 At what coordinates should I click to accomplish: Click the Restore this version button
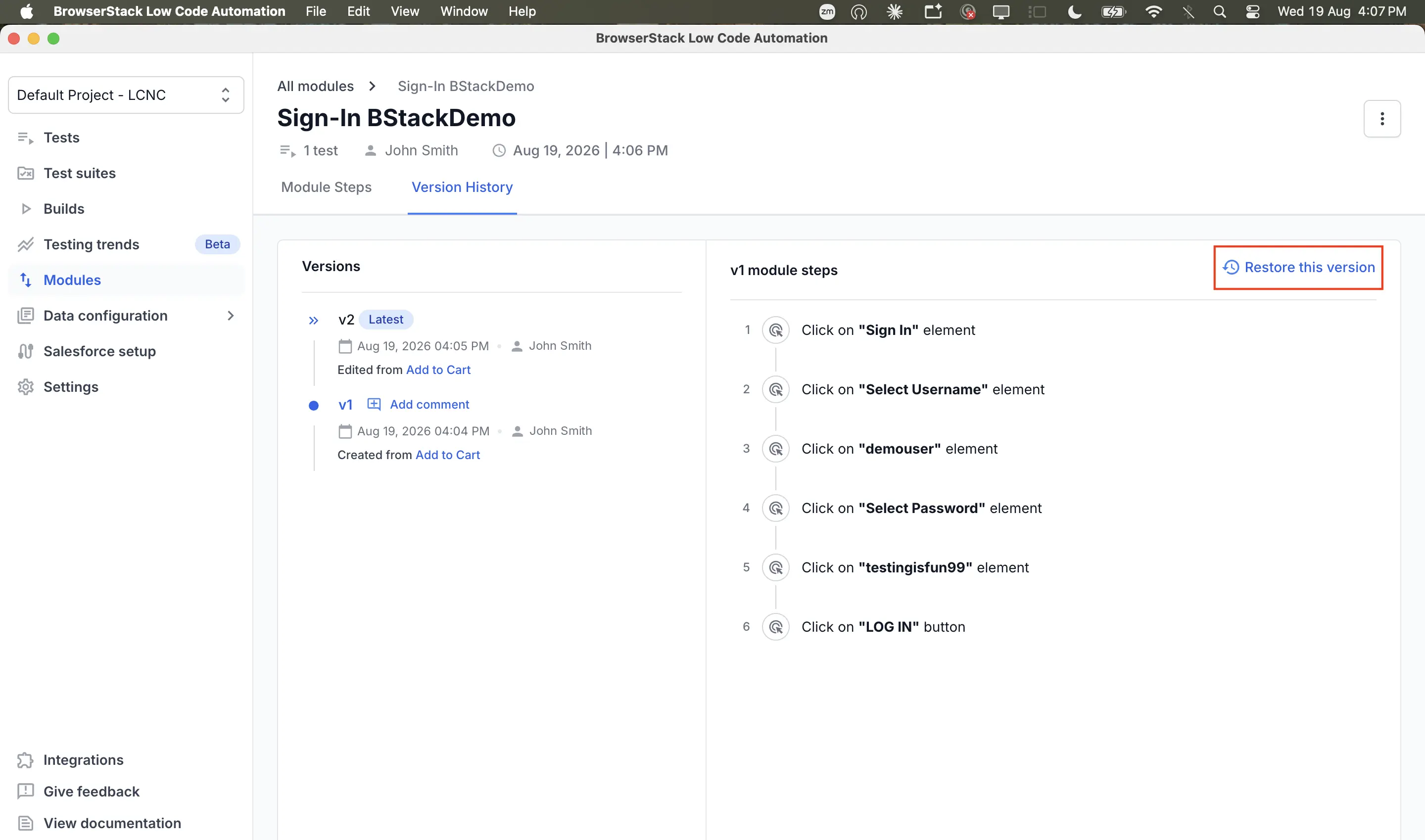pyautogui.click(x=1298, y=267)
